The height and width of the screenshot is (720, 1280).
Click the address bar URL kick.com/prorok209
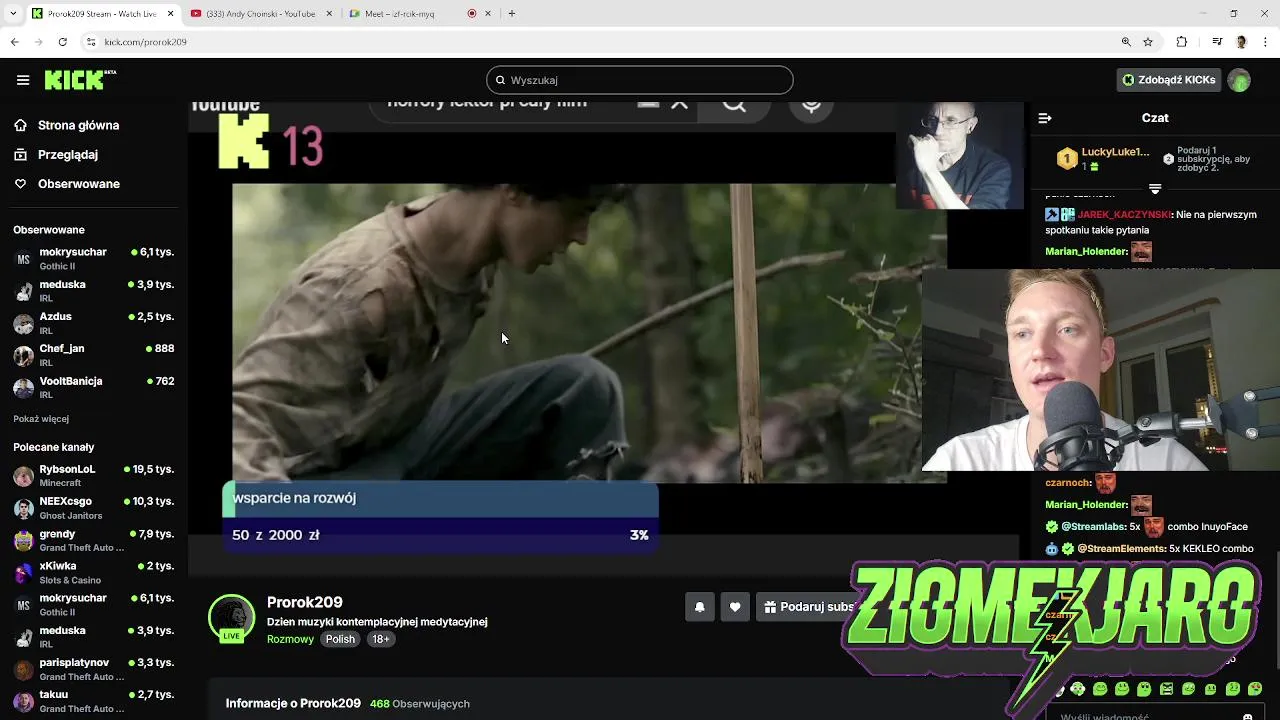(145, 42)
